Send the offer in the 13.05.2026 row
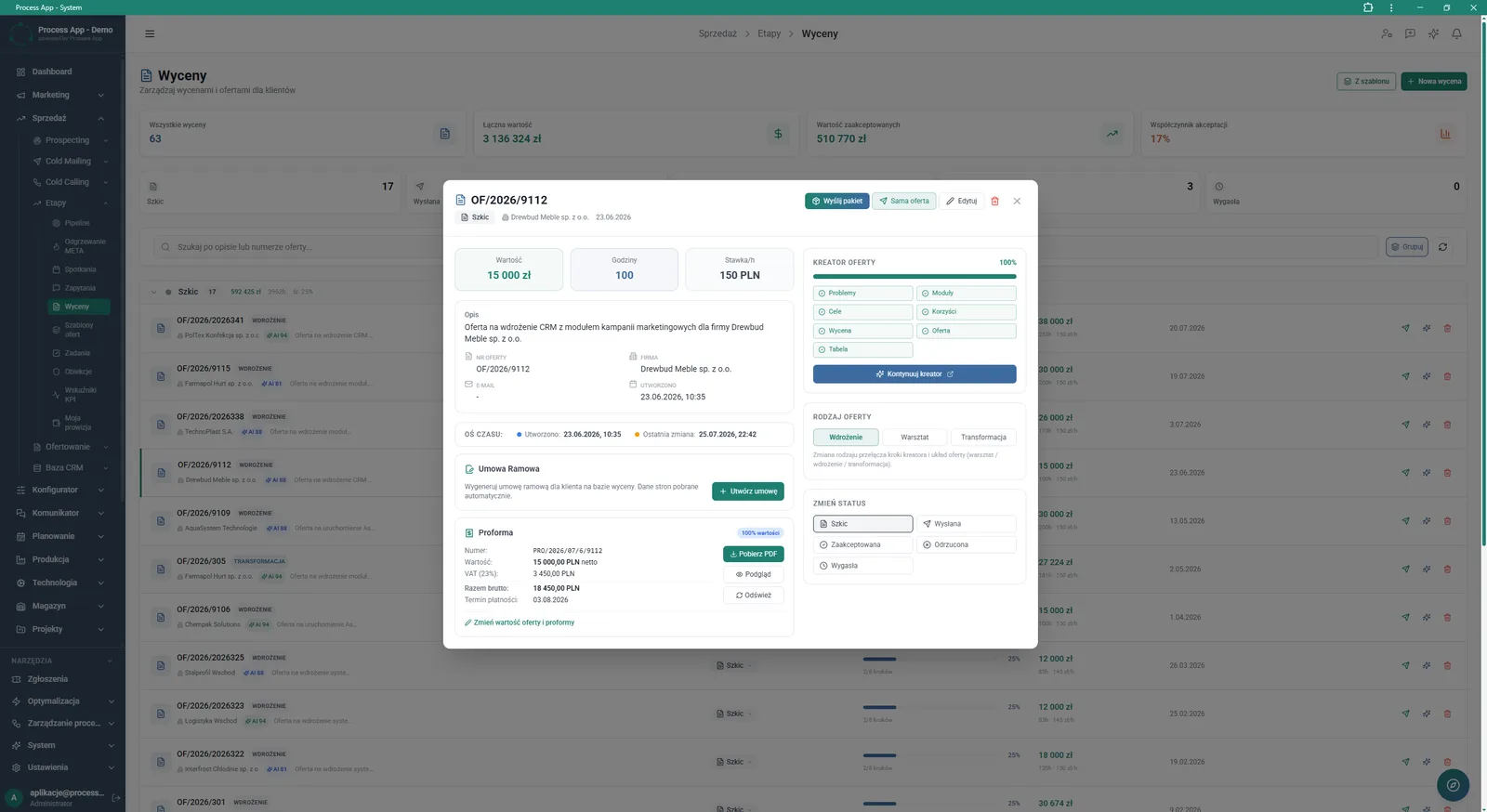This screenshot has width=1487, height=812. (1405, 521)
